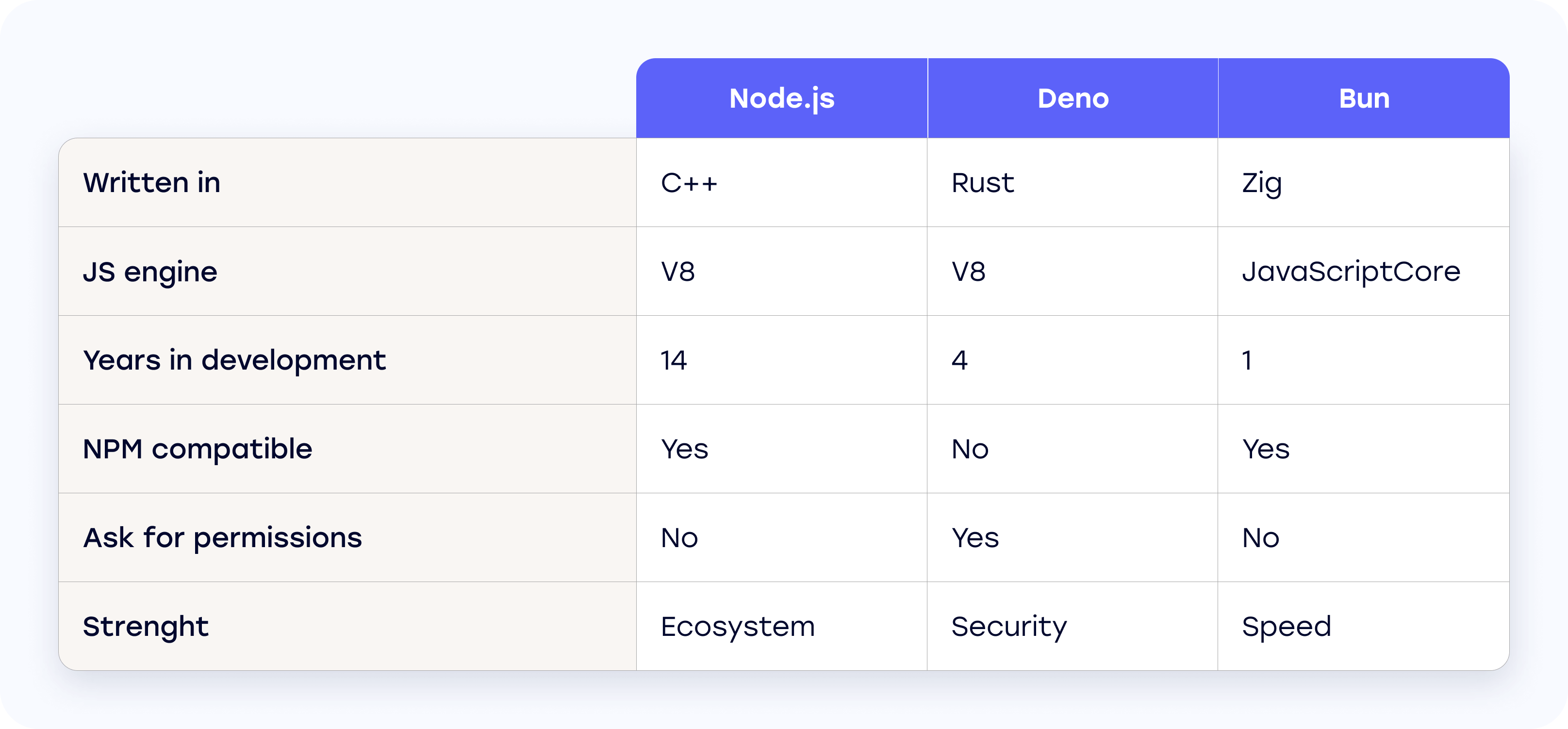Select the Deno column header
1568x729 pixels.
point(1073,98)
